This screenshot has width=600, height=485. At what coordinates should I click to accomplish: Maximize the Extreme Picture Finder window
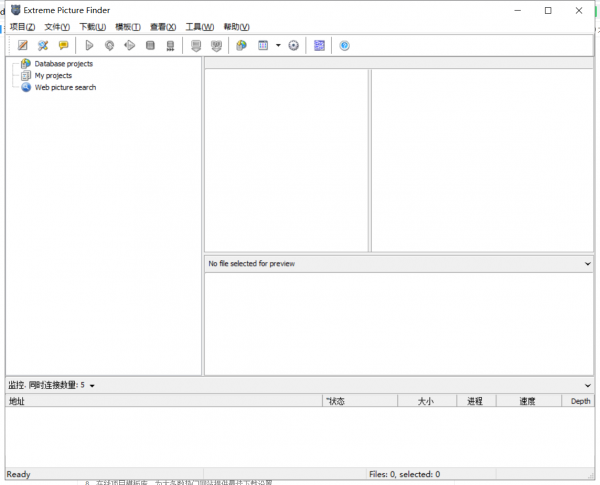click(548, 10)
